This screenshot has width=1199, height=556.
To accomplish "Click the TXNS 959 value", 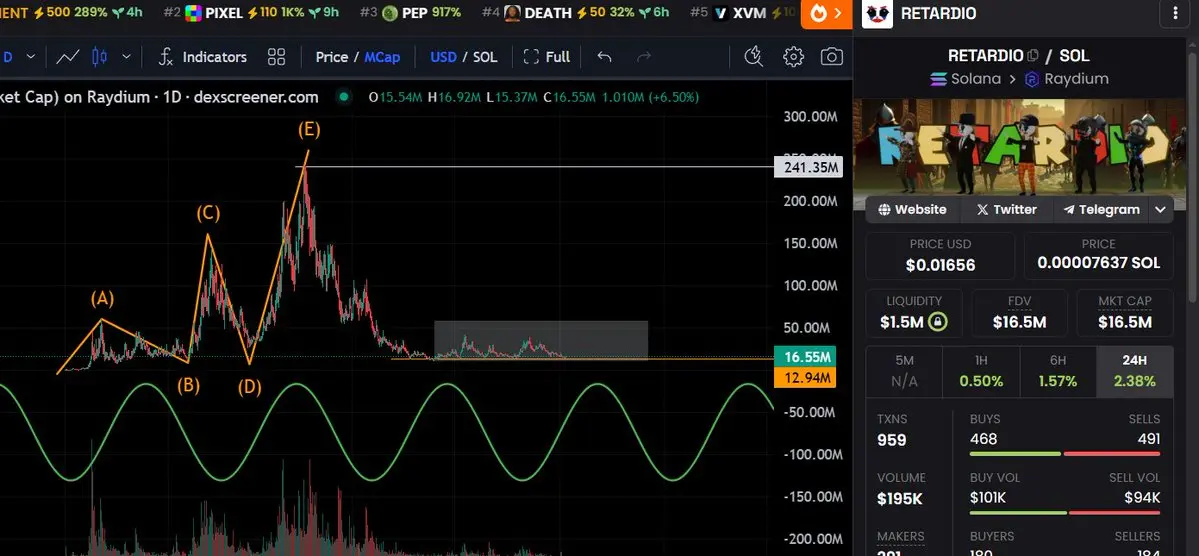I will point(892,441).
